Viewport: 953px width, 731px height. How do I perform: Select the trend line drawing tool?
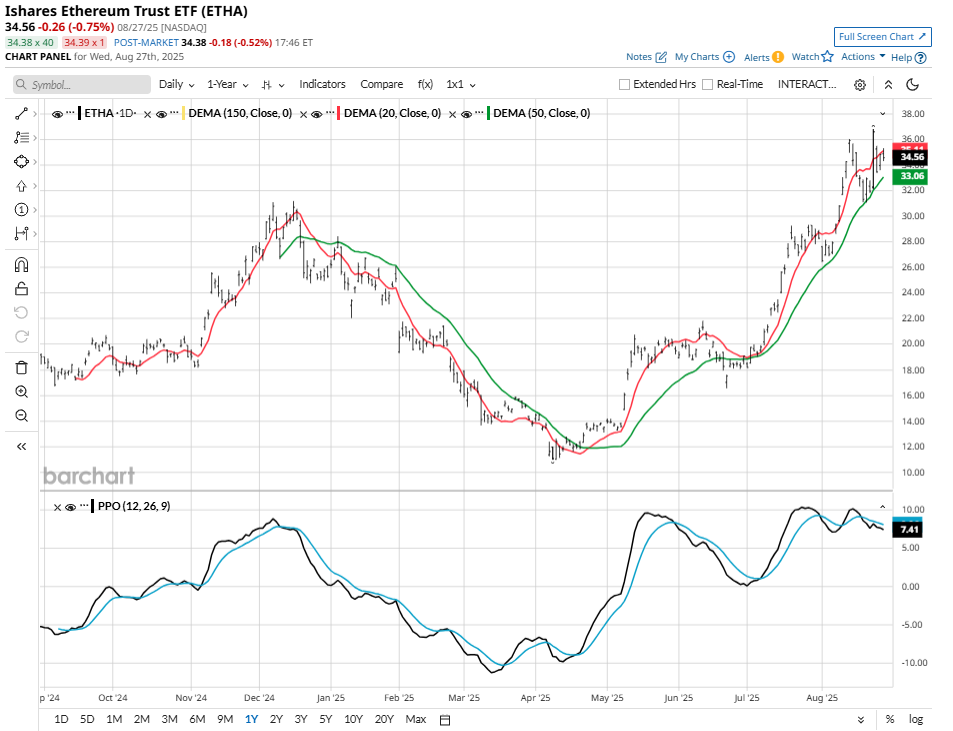[21, 114]
